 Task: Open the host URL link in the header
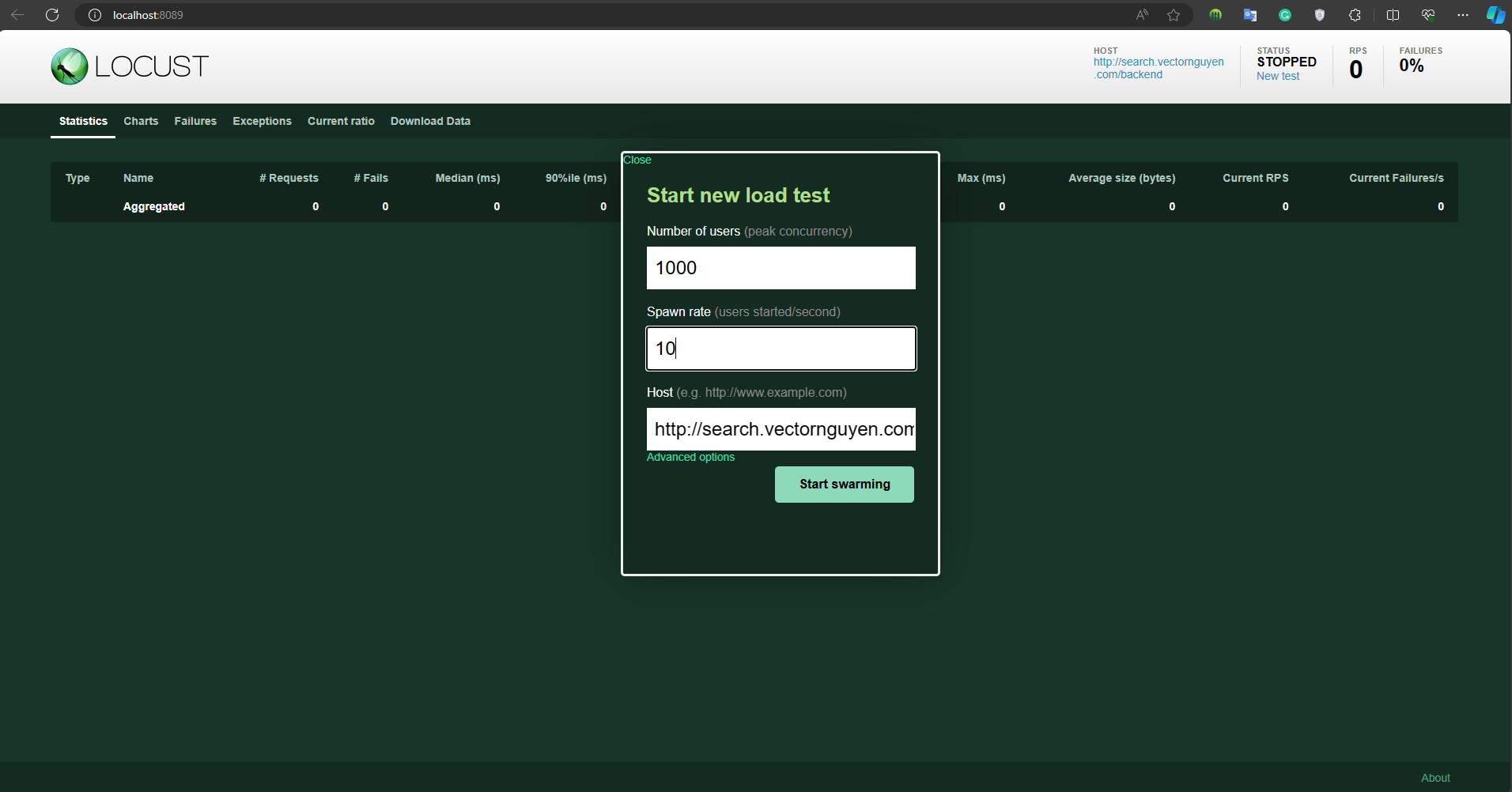1159,68
